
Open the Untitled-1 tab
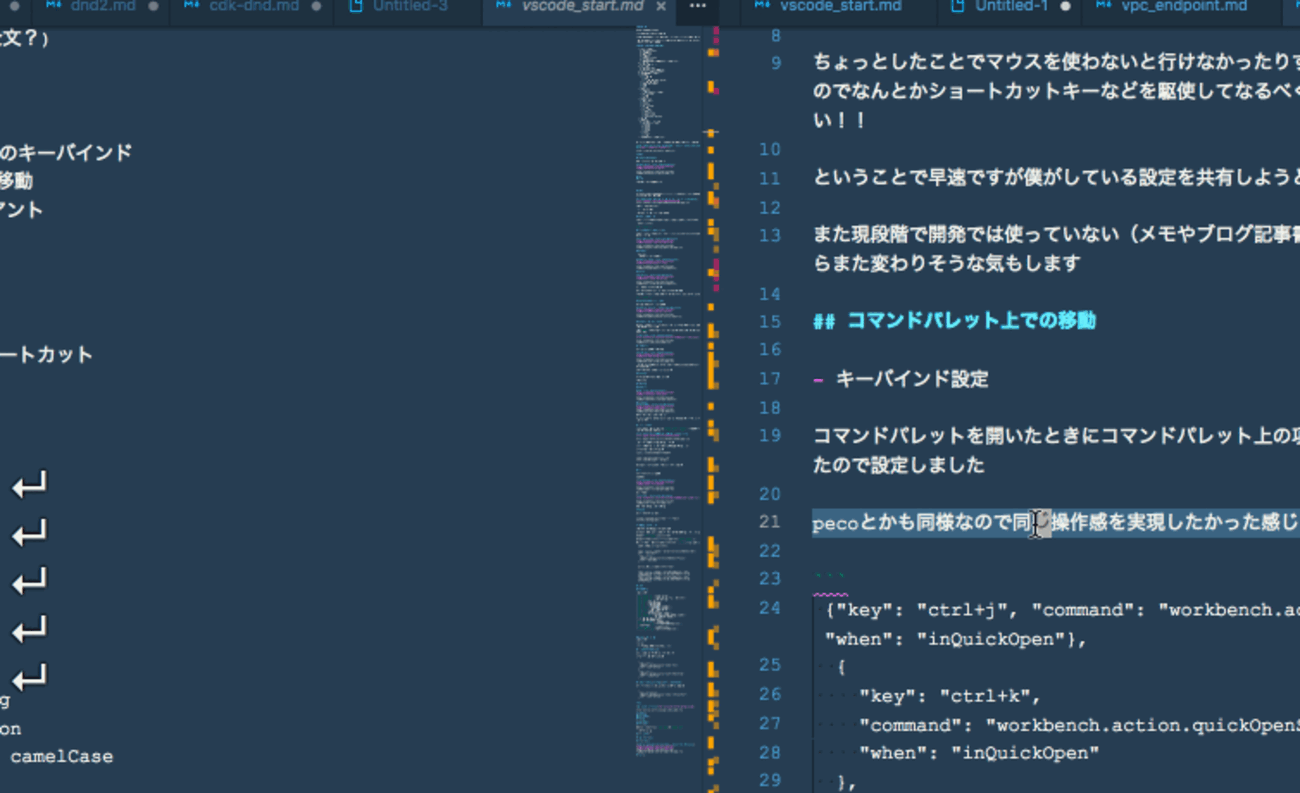coord(1011,6)
